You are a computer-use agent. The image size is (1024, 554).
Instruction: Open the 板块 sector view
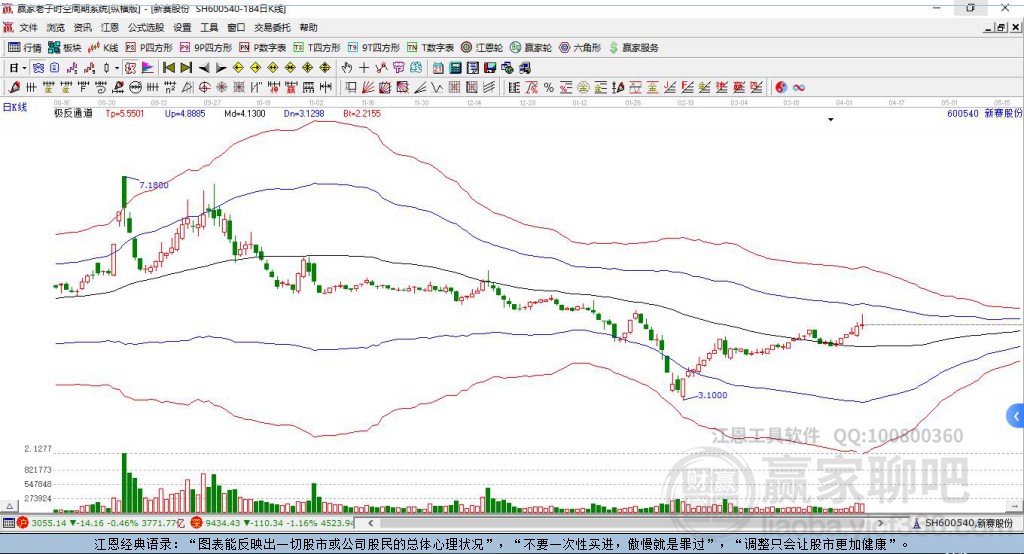pyautogui.click(x=65, y=48)
